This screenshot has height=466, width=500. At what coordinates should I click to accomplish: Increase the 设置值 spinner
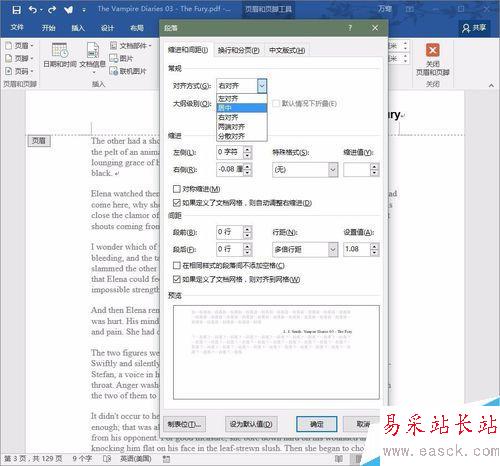[x=375, y=246]
